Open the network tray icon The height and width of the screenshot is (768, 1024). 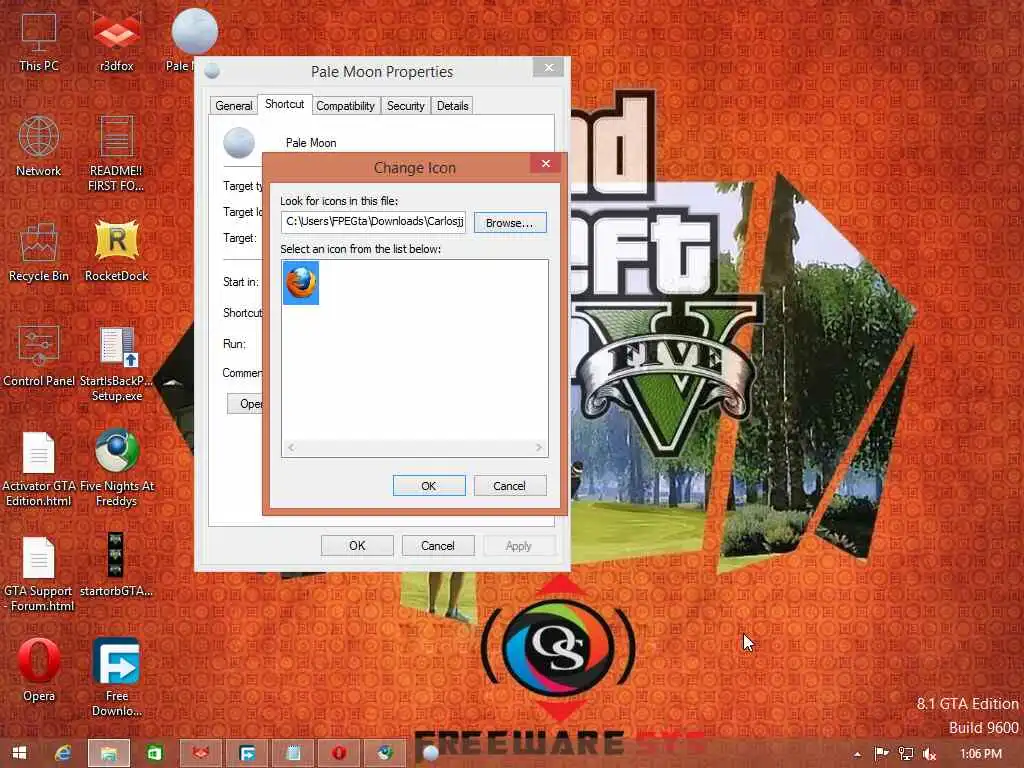click(x=906, y=754)
